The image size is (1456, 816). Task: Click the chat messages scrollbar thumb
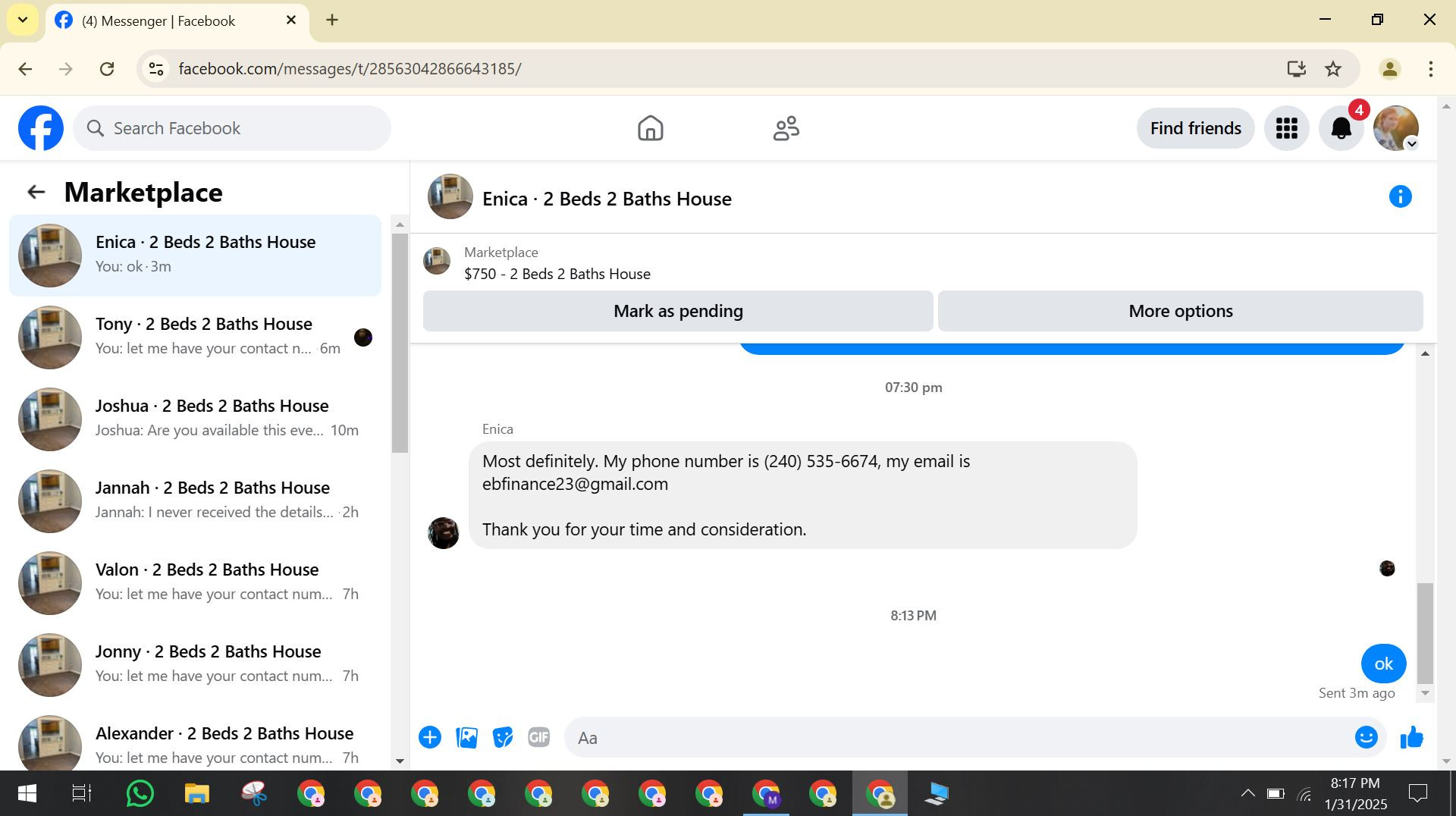(1426, 633)
